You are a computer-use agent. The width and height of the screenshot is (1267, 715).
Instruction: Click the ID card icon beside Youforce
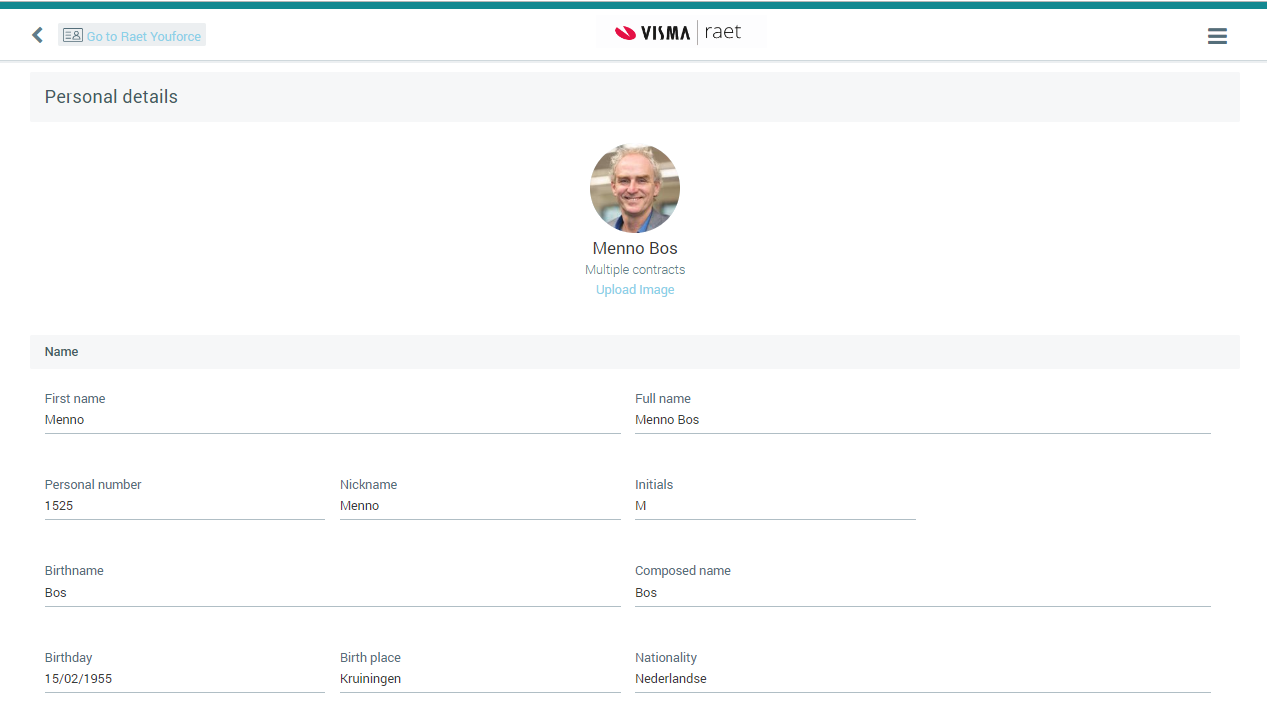click(72, 35)
